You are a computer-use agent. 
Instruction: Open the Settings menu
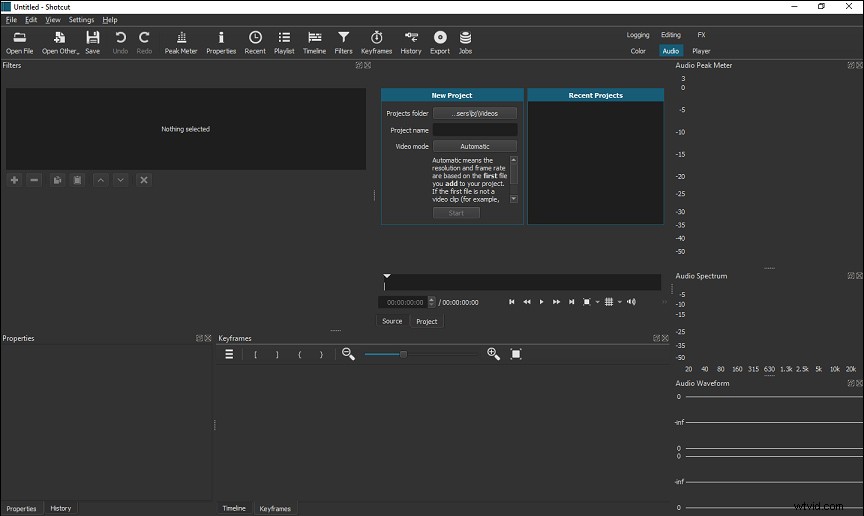pyautogui.click(x=81, y=19)
